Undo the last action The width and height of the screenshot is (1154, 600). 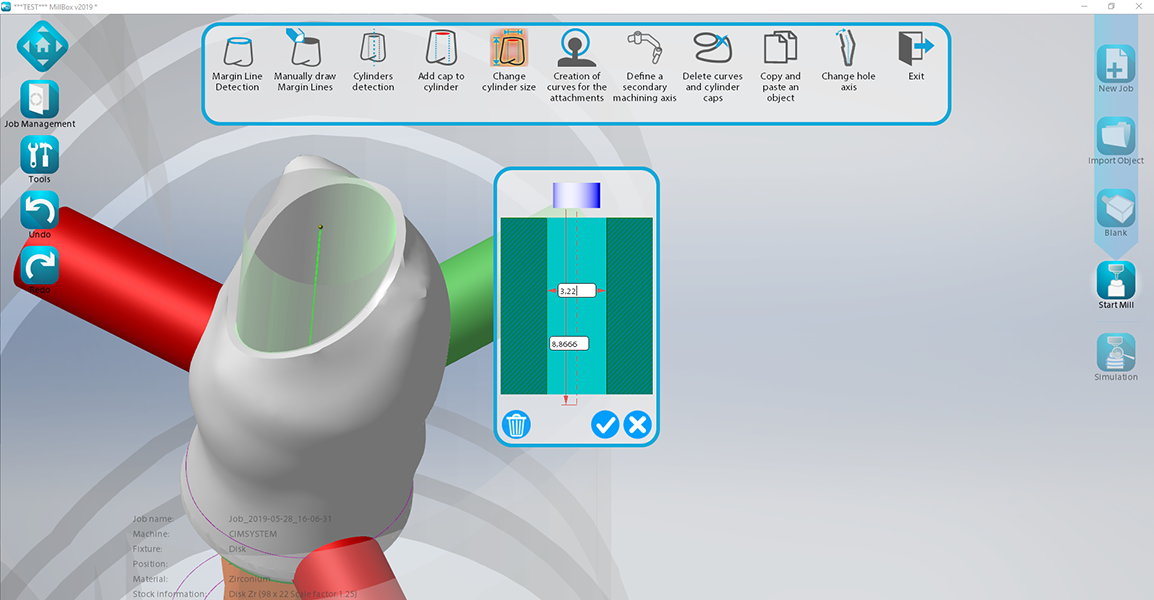point(40,215)
